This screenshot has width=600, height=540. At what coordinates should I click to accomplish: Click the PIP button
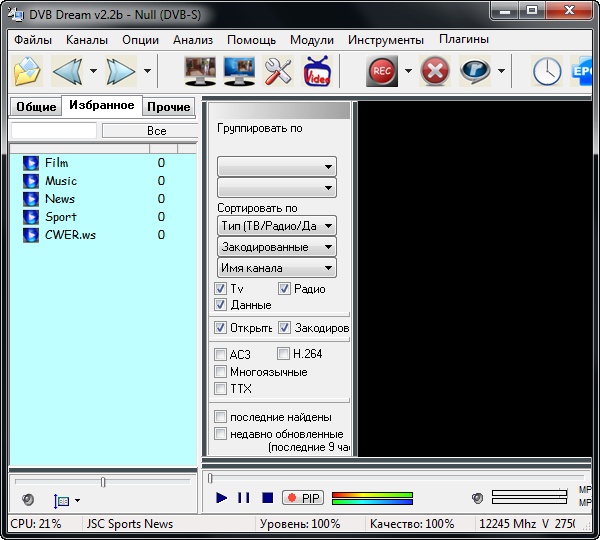(303, 498)
